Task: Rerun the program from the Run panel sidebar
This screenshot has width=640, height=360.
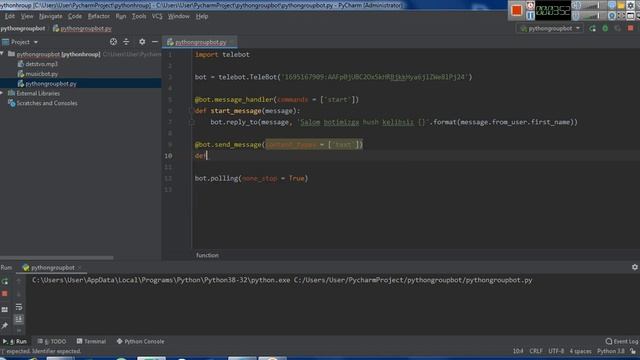Action: click(5, 281)
